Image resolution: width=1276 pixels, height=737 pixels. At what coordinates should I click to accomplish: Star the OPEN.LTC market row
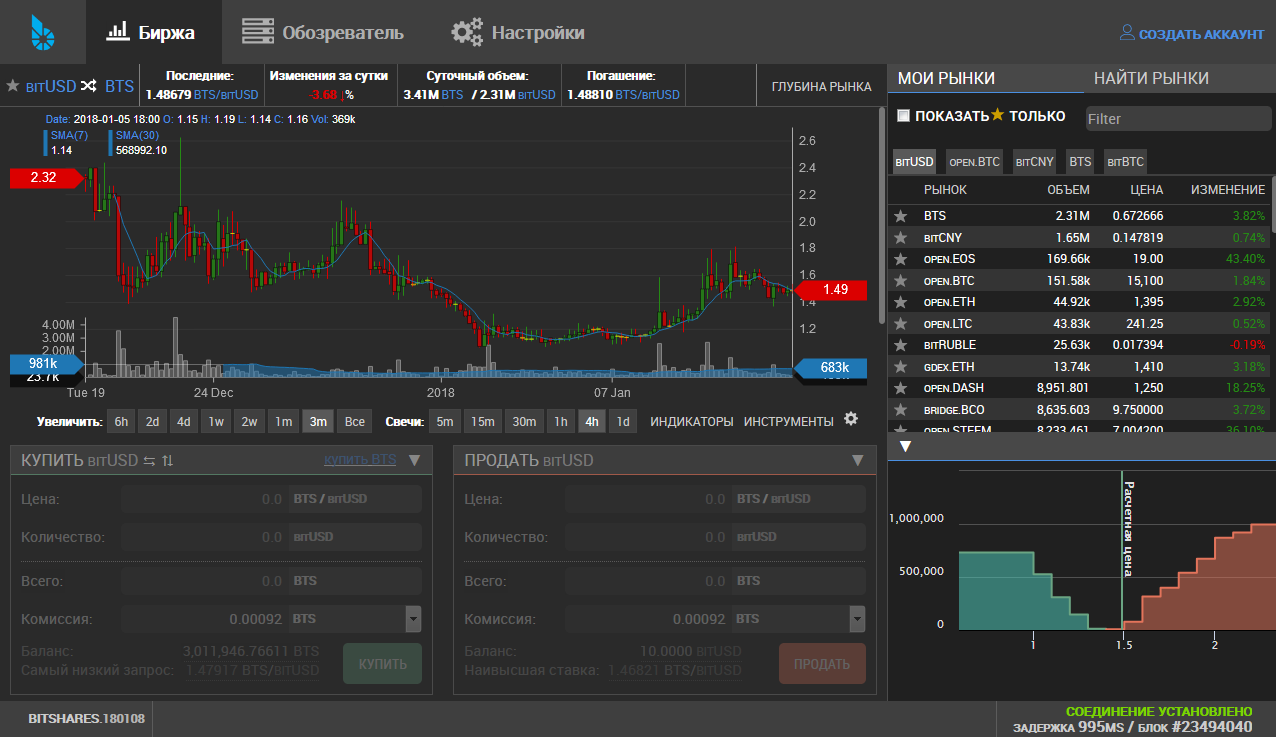901,323
